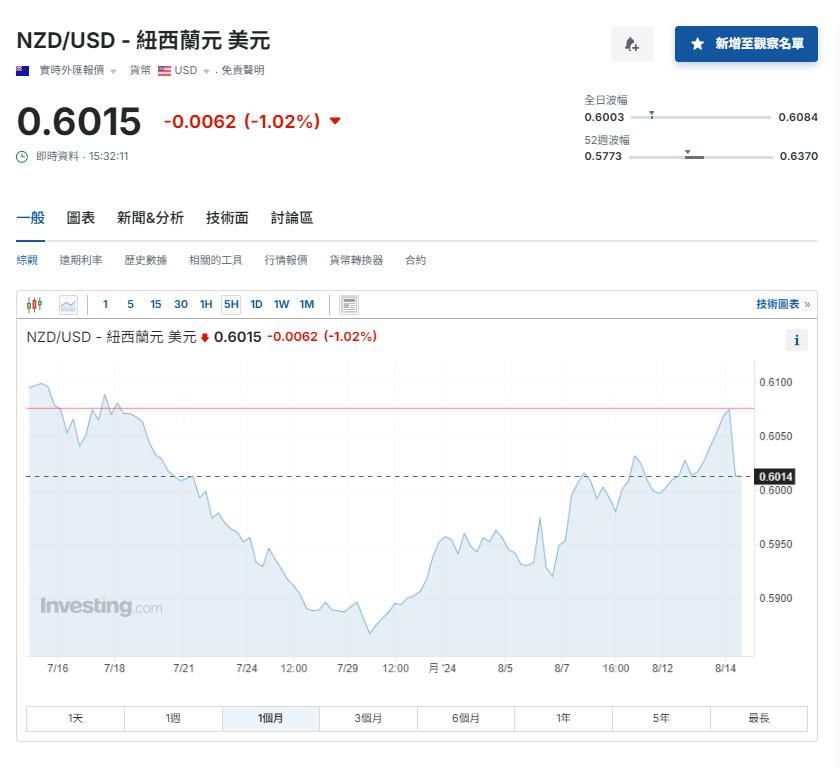The width and height of the screenshot is (840, 768).
Task: Click the US flag icon beside USD
Action: tap(164, 71)
